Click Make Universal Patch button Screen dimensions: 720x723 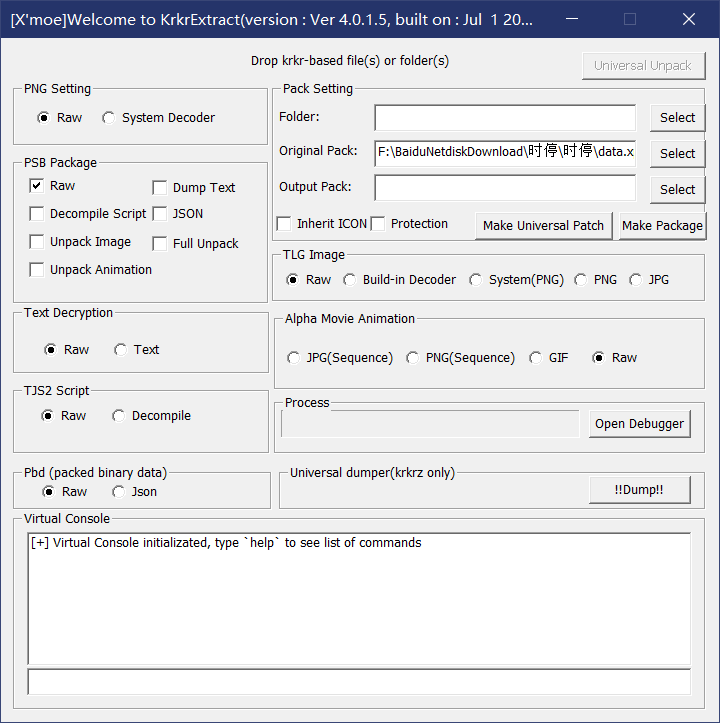coord(543,225)
